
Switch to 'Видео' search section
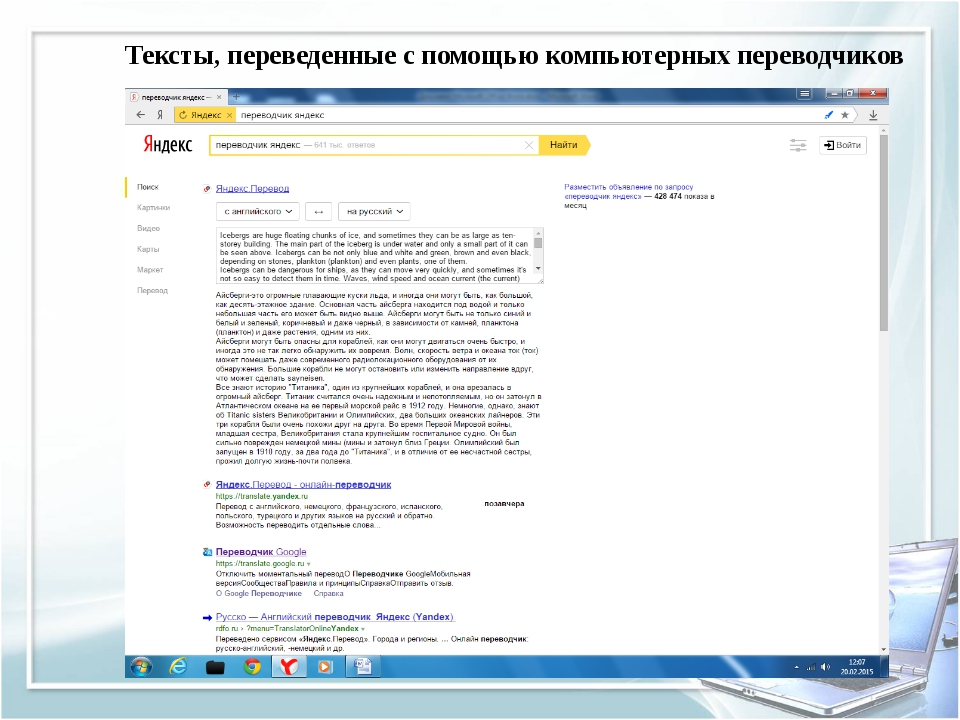point(148,228)
